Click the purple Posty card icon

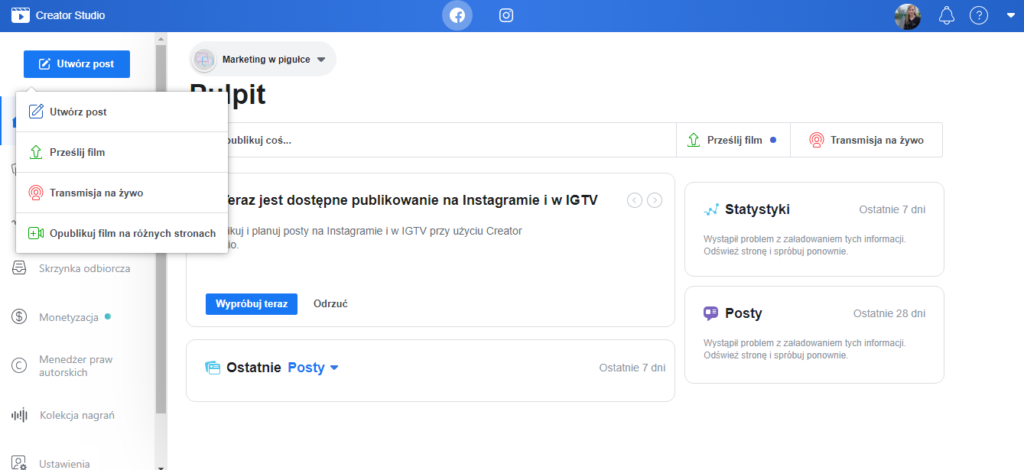pos(711,313)
